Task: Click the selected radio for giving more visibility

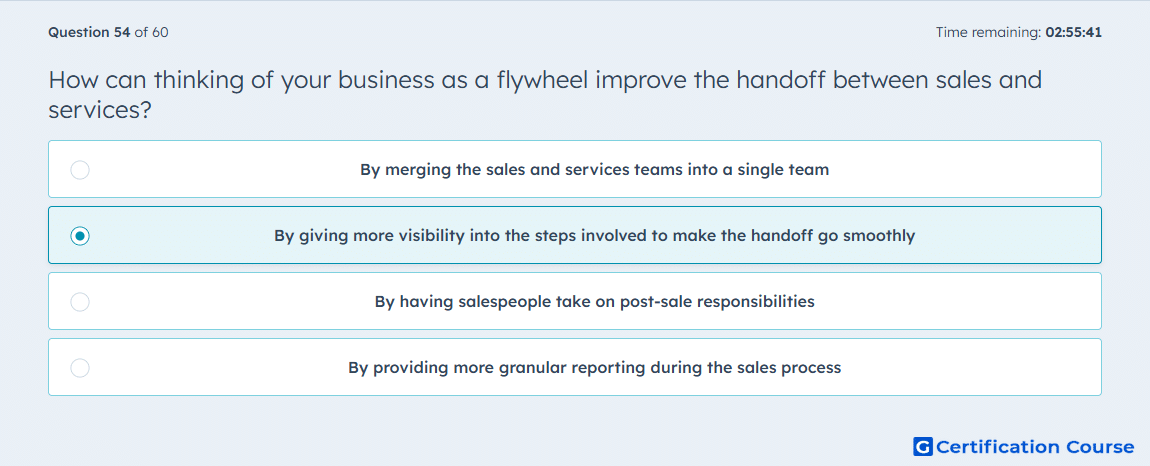Action: [80, 236]
